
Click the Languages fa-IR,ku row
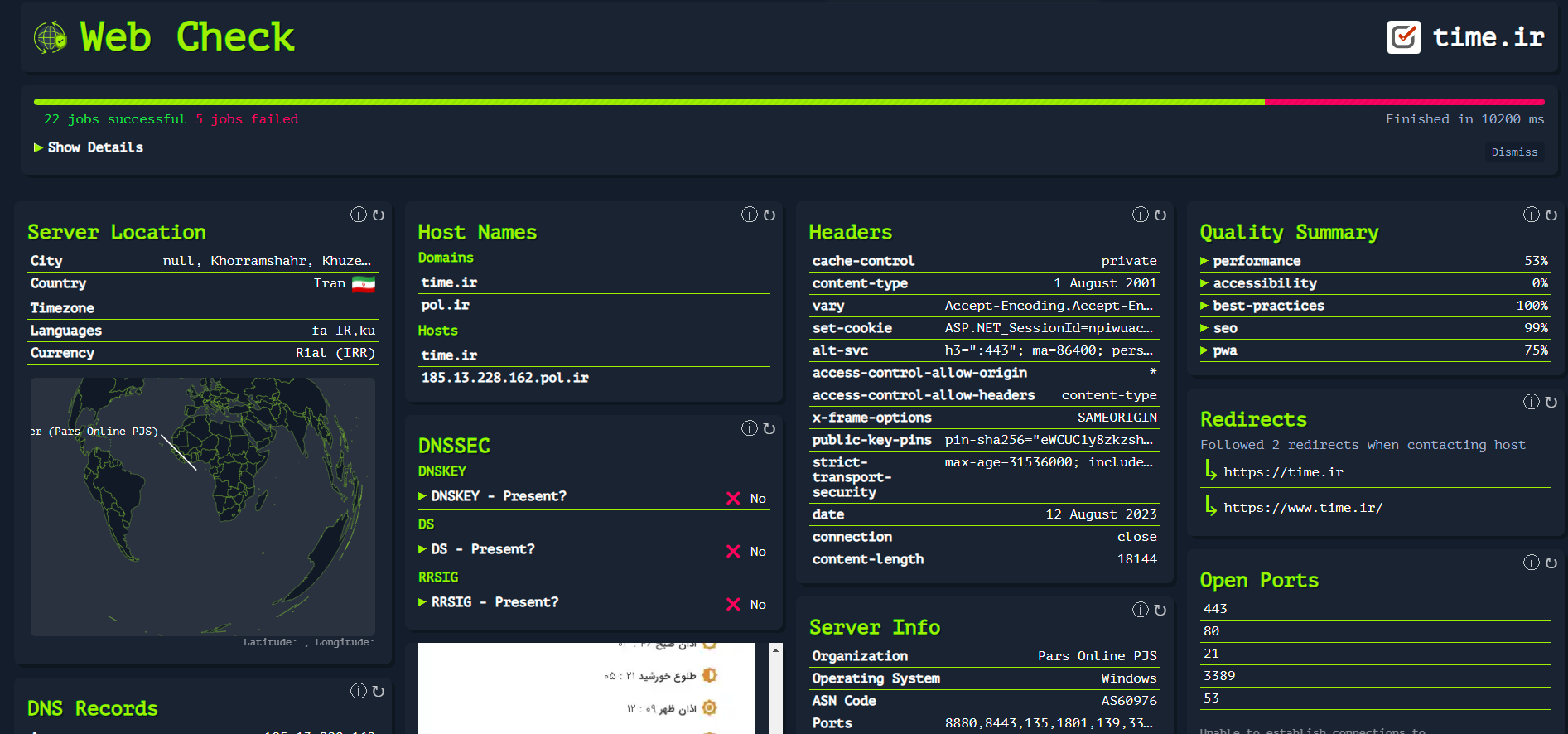203,331
